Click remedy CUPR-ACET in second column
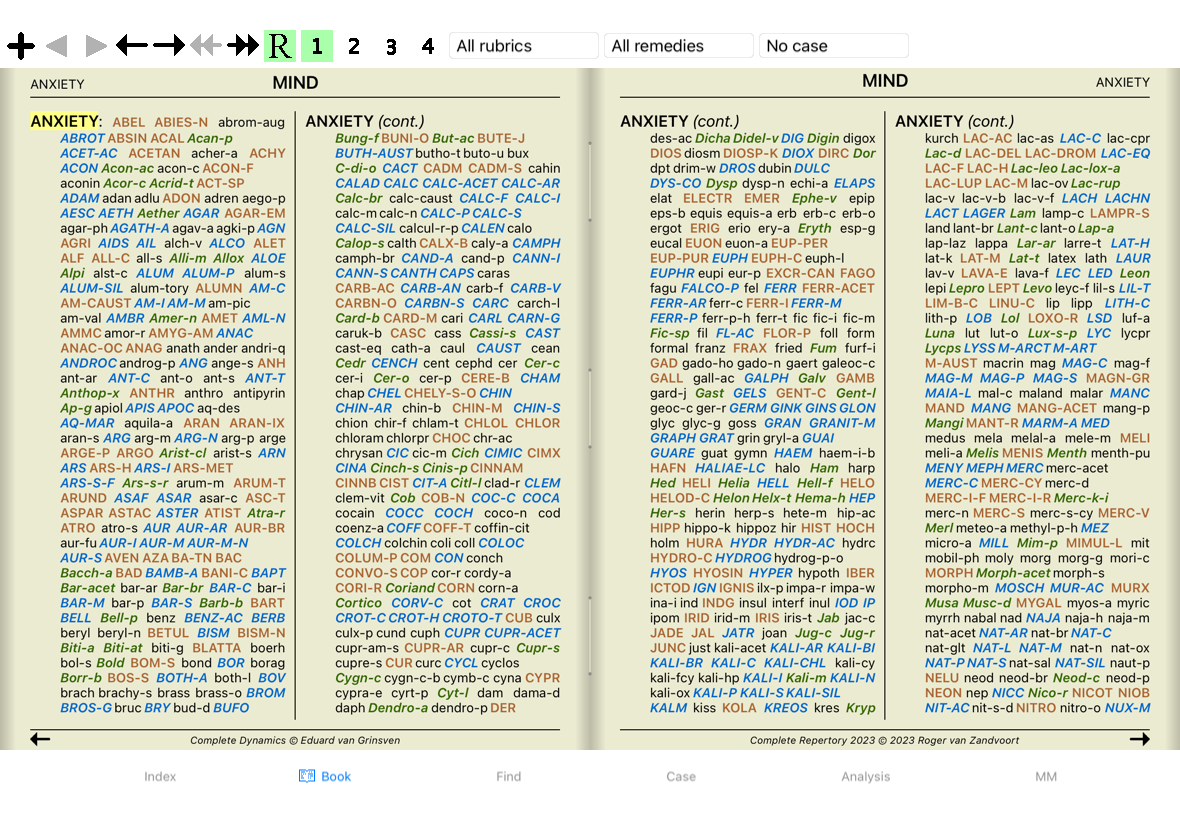This screenshot has width=1180, height=820. (x=523, y=633)
